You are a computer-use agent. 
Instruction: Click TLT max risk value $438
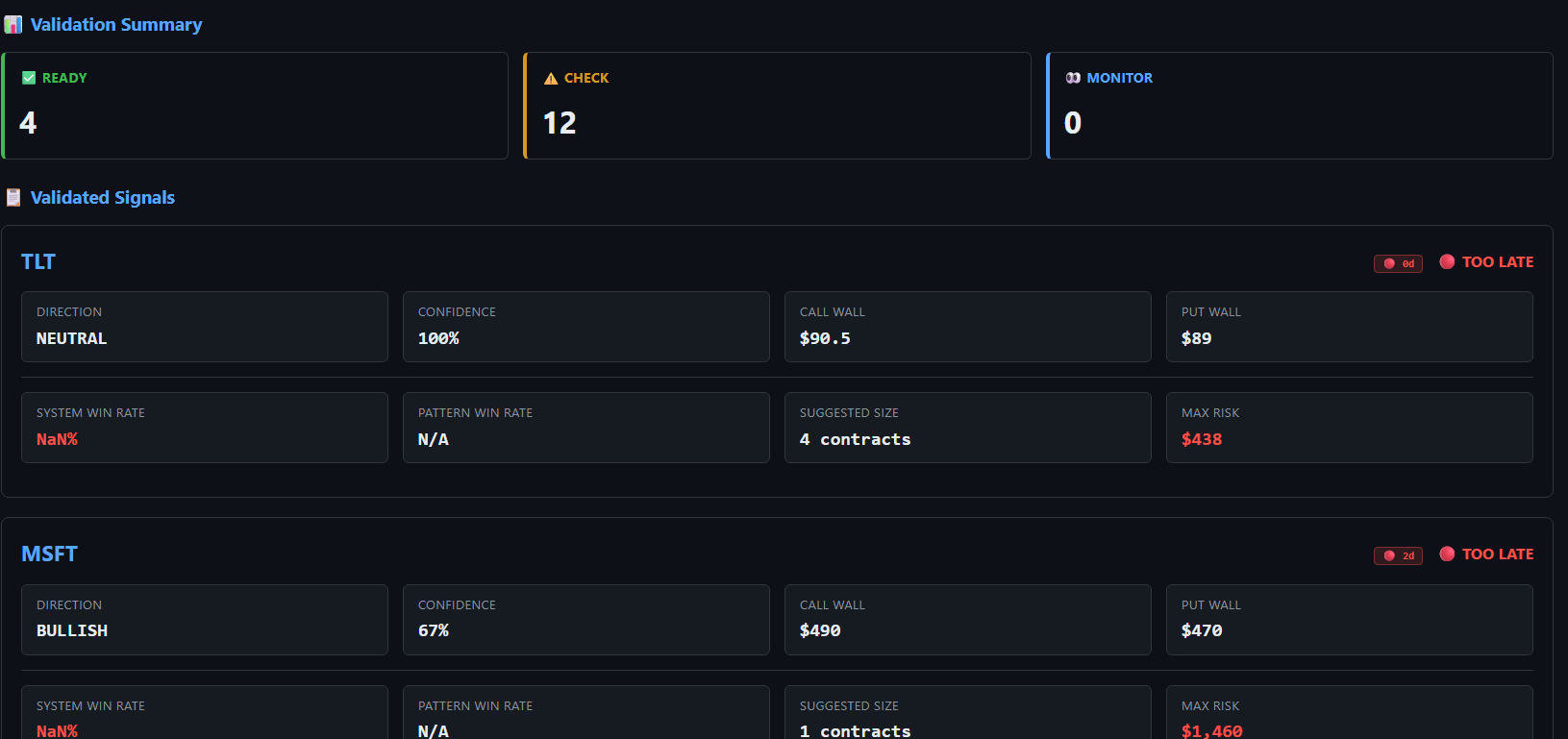[x=1202, y=439]
